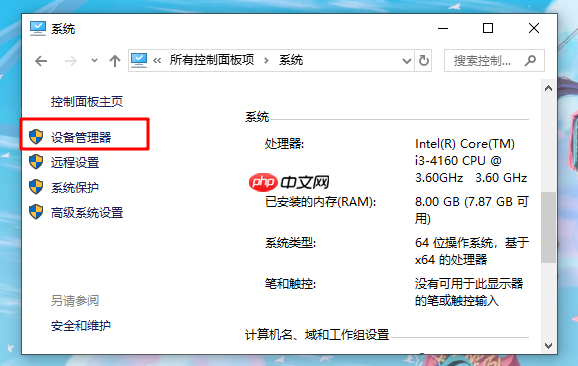The height and width of the screenshot is (366, 578).
Task: Click the 处理器: label
Action: click(284, 144)
